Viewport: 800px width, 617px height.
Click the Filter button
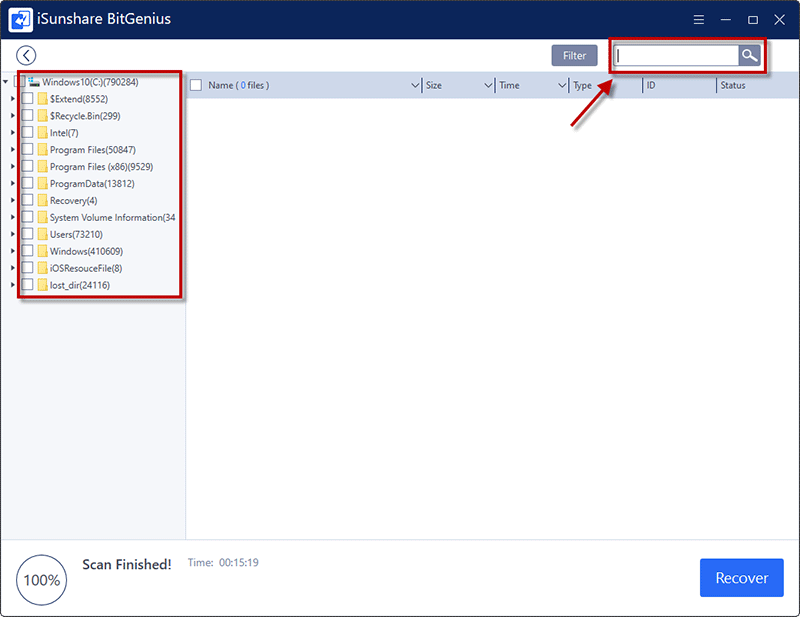(x=574, y=55)
